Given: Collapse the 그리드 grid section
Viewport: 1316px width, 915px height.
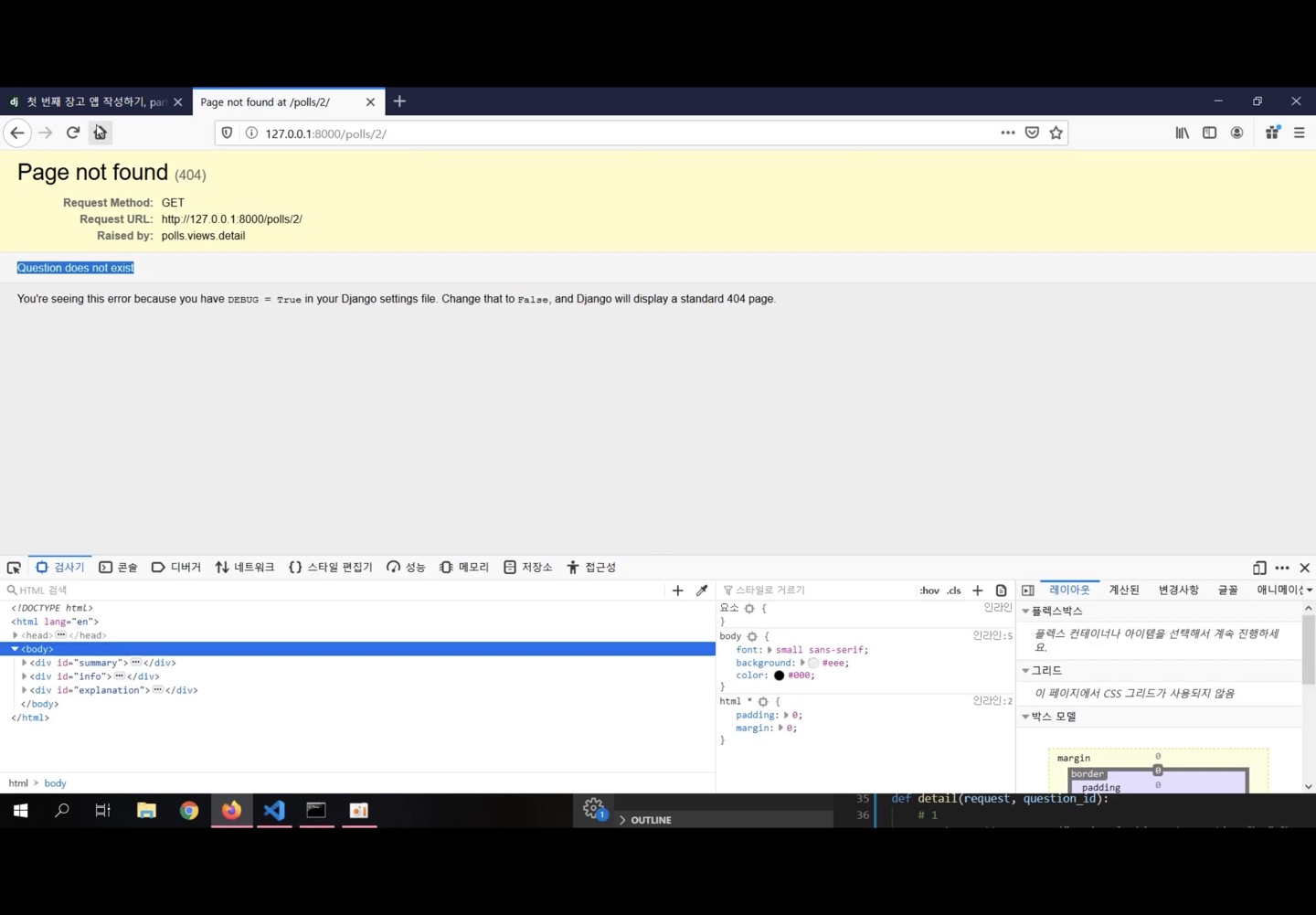Looking at the screenshot, I should point(1025,671).
